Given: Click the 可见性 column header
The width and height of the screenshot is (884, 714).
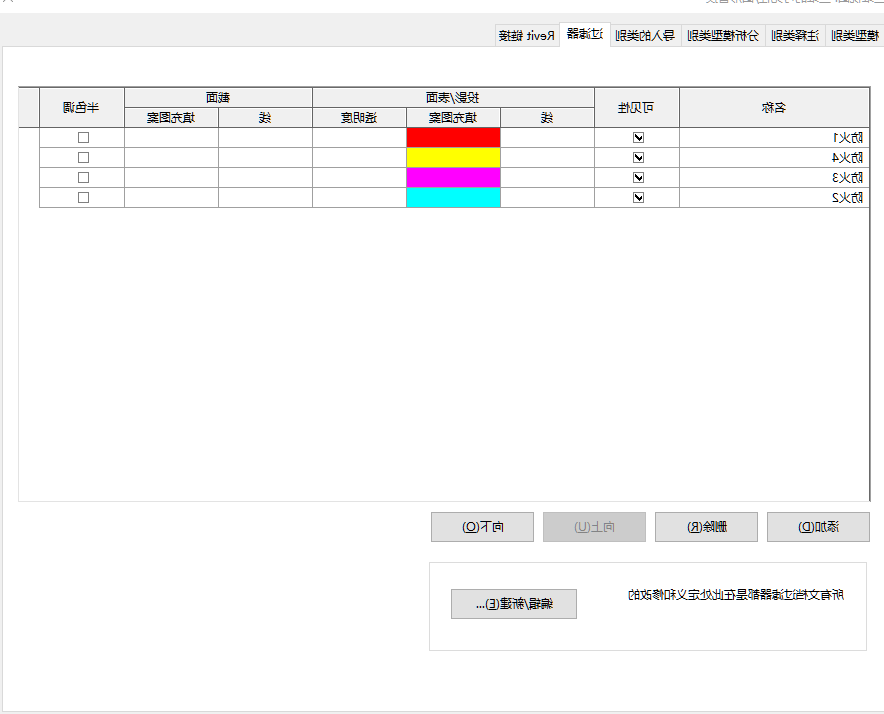Looking at the screenshot, I should tap(637, 108).
